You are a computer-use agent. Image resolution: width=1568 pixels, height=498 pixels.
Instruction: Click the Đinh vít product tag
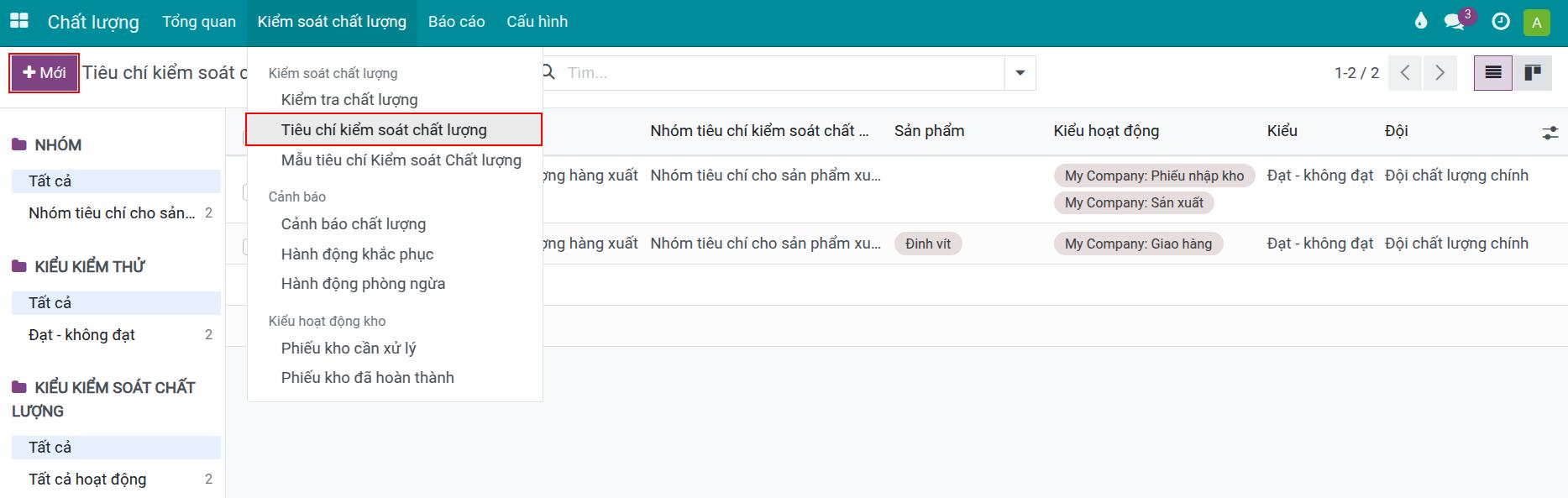click(928, 244)
